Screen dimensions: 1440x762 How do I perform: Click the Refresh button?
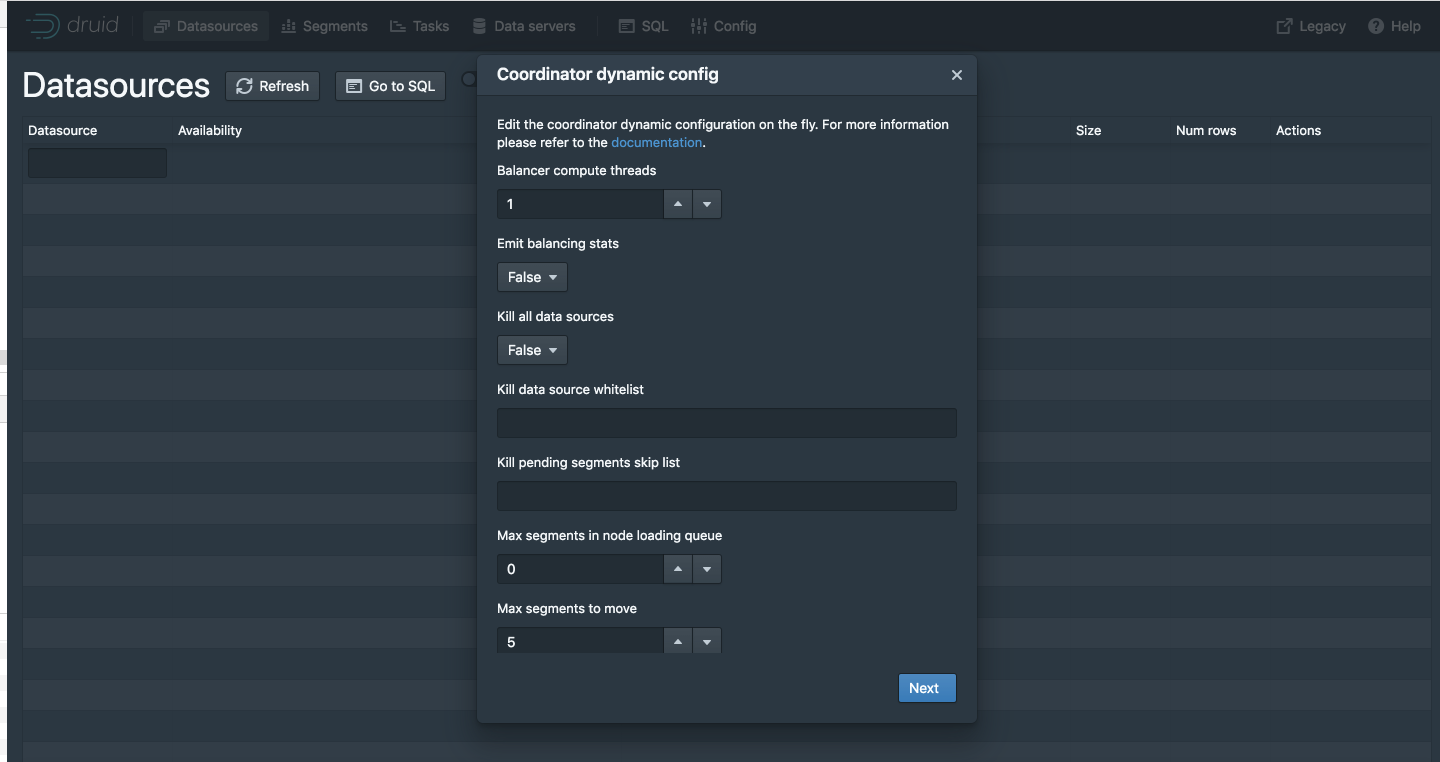(x=273, y=86)
